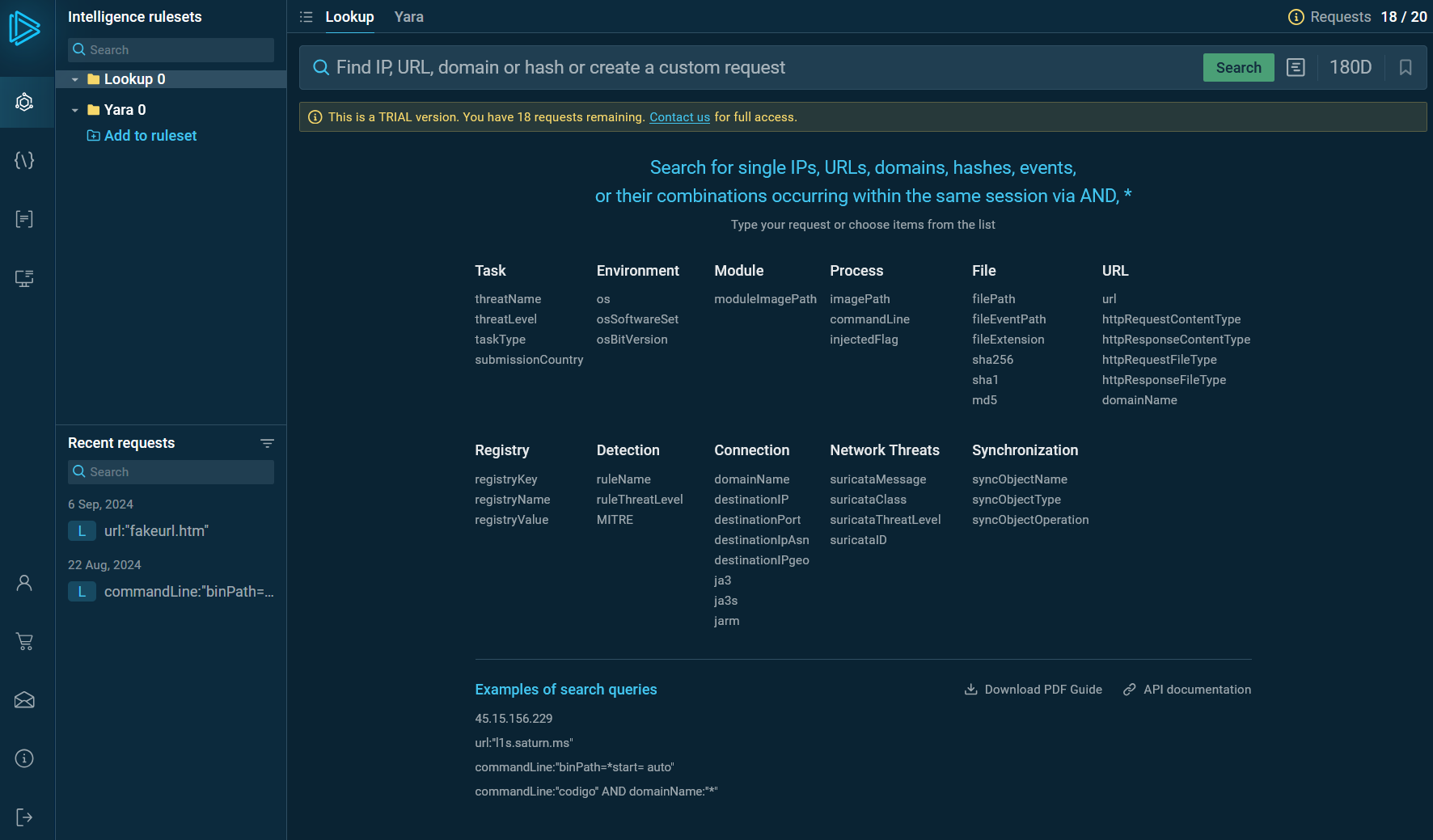
Task: Open the mail contact icon in sidebar
Action: (25, 700)
